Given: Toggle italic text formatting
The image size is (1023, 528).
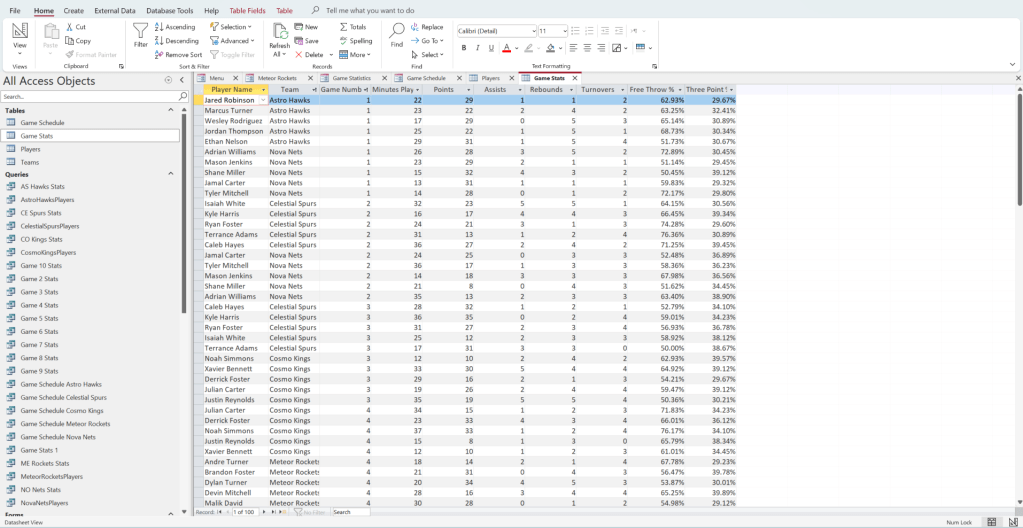Looking at the screenshot, I should click(x=476, y=48).
